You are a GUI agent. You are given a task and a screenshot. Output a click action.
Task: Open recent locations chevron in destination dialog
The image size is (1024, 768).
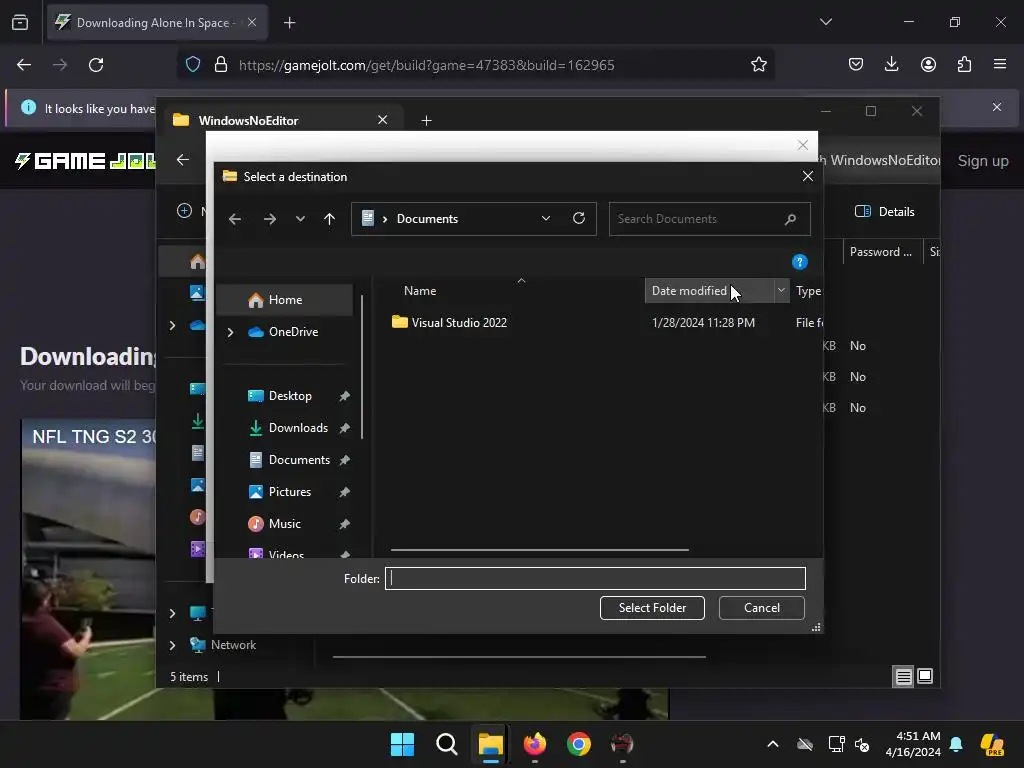point(300,219)
